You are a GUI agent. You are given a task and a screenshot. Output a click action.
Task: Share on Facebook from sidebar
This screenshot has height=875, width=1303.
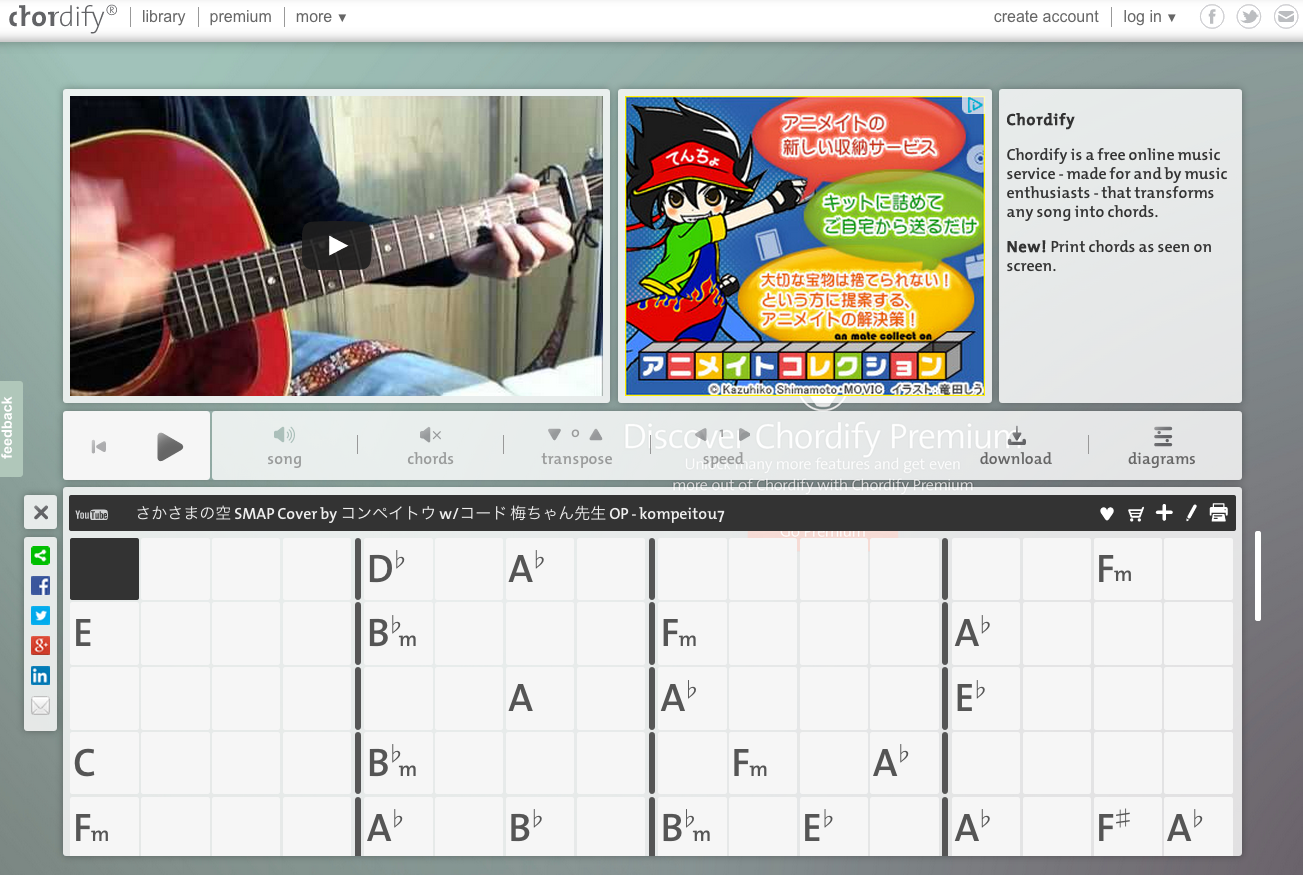(x=40, y=586)
